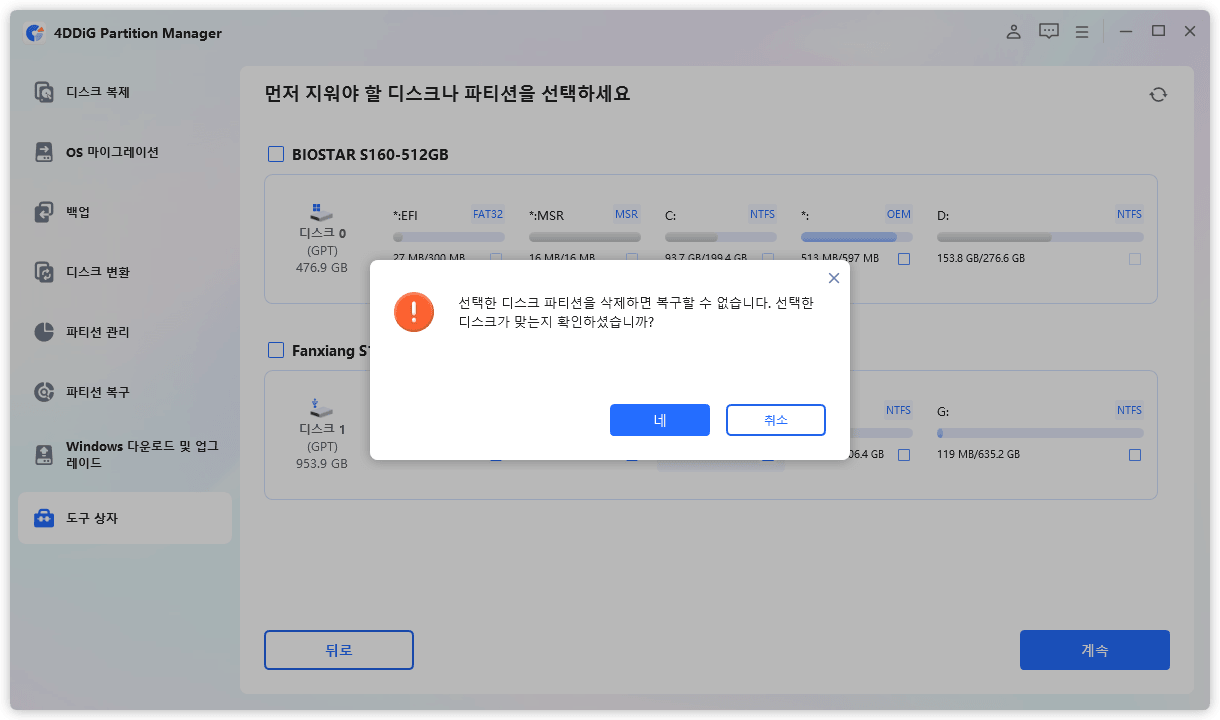Close the warning dialog with X
1220x720 pixels.
[x=834, y=278]
